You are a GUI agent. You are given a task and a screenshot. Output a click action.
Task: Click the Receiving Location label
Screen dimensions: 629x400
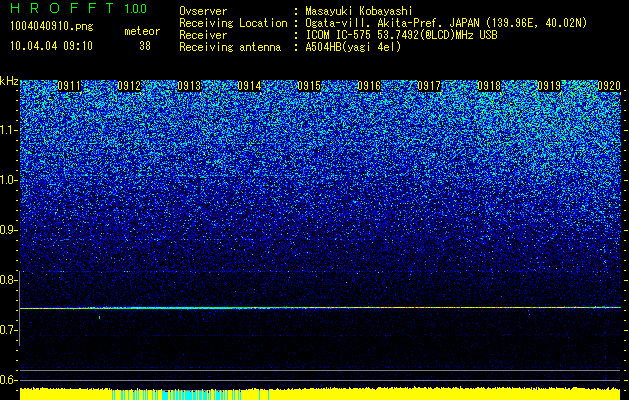[233, 23]
